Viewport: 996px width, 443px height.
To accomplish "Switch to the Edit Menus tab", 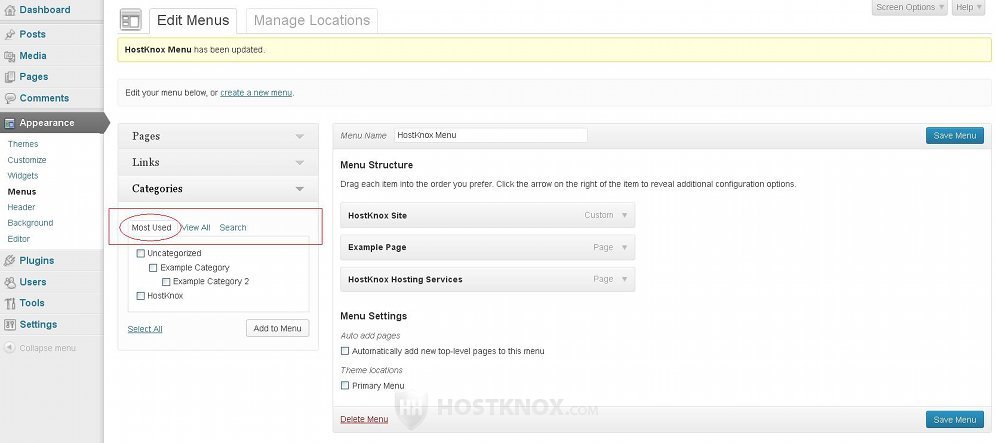I will (x=193, y=20).
